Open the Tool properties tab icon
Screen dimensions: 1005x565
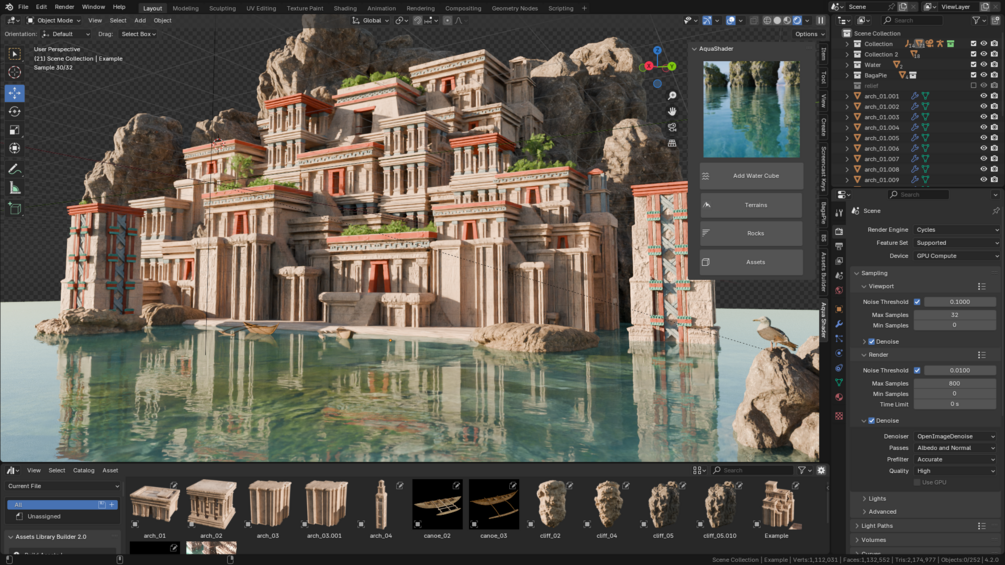[839, 213]
